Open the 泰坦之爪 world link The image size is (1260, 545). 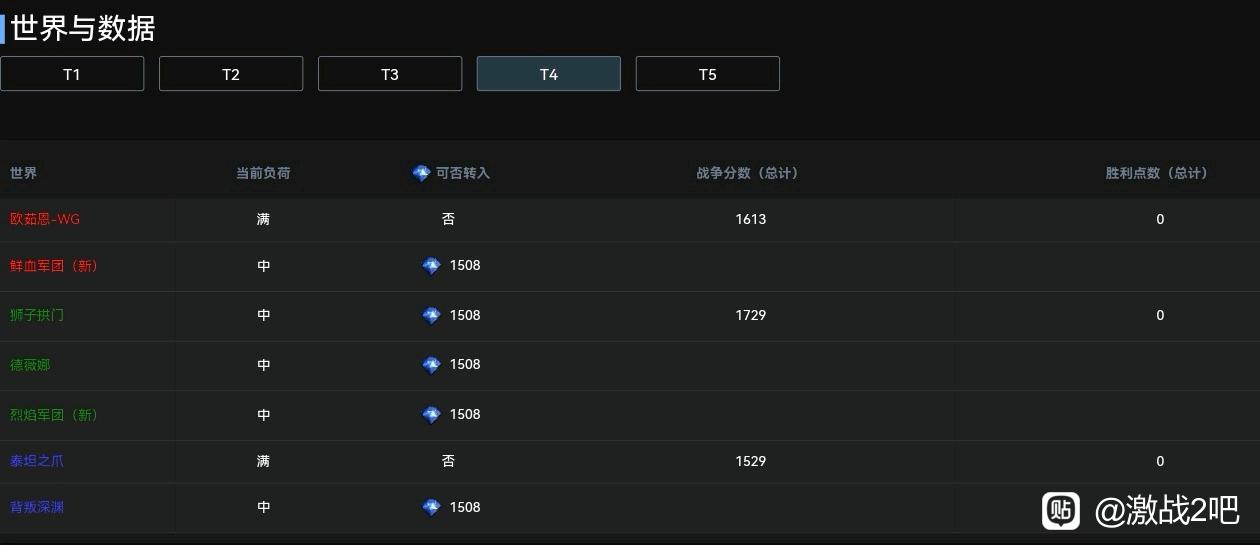tap(37, 461)
